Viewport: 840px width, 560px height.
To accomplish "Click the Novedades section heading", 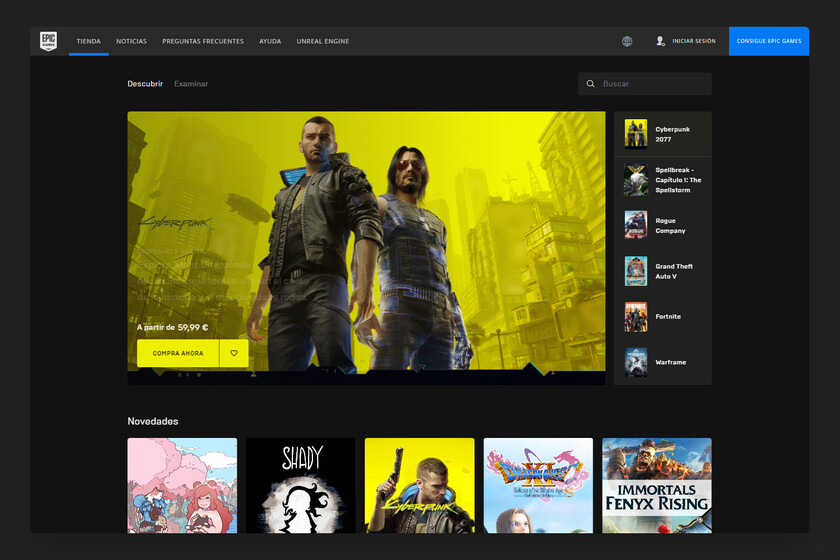I will tap(153, 421).
